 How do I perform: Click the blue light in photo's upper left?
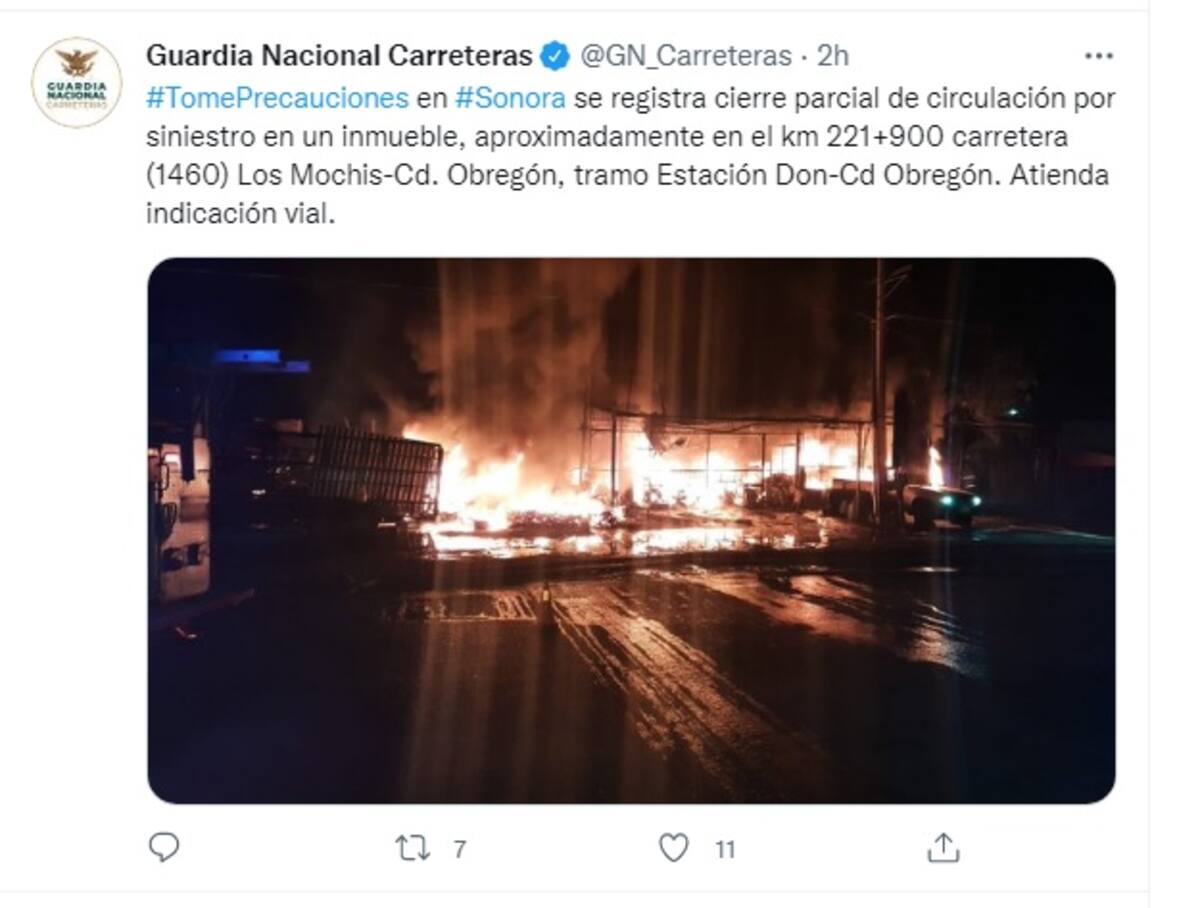click(x=258, y=360)
